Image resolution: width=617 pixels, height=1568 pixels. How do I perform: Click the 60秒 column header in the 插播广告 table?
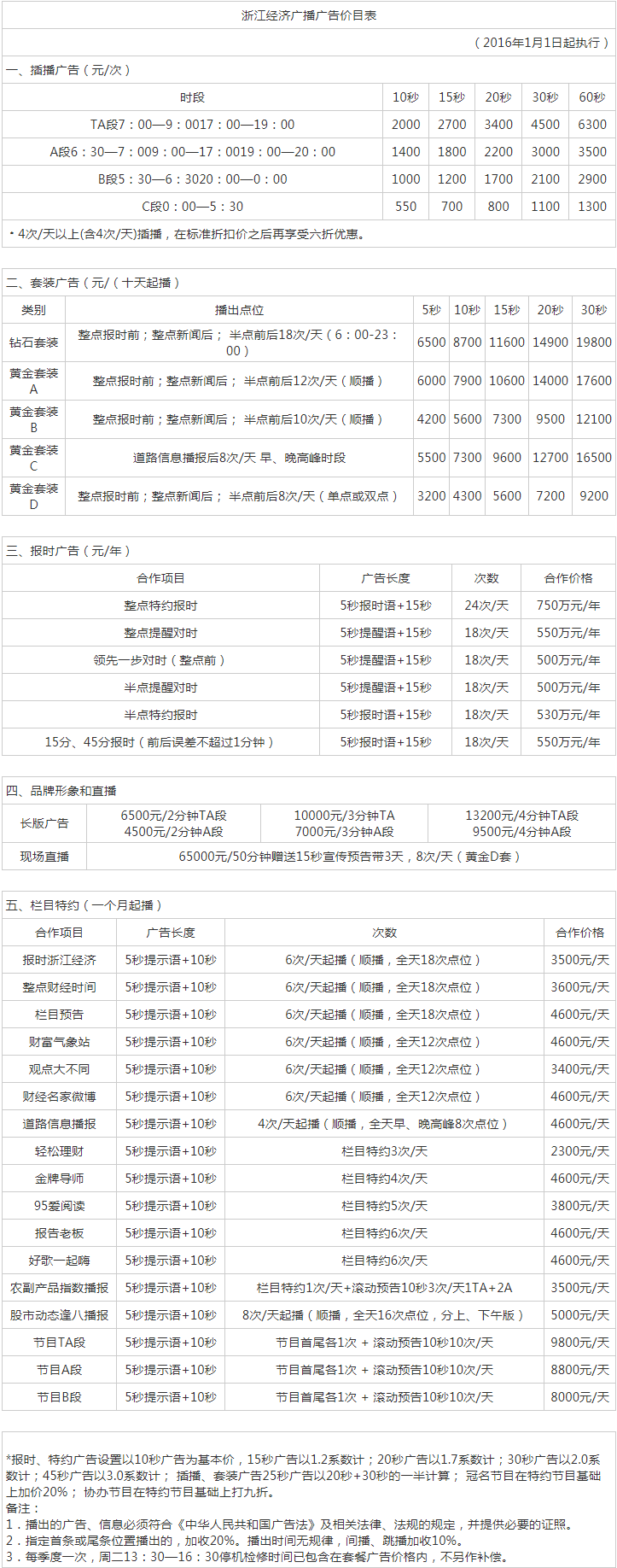(x=592, y=97)
